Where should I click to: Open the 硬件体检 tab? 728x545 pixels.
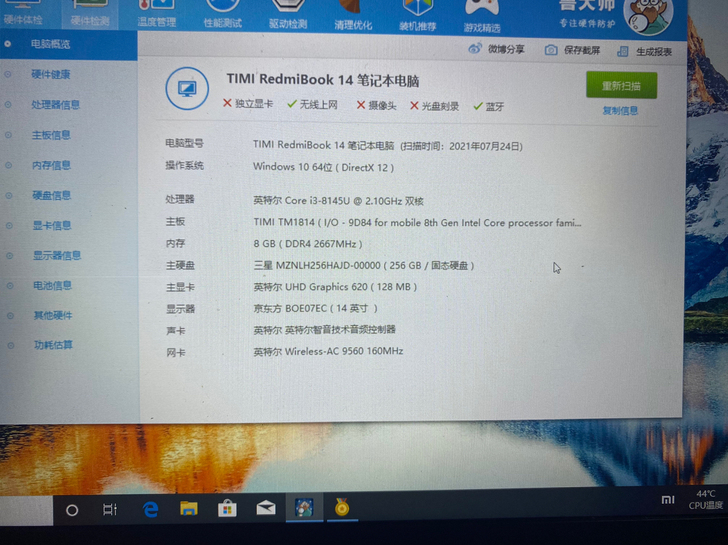coord(22,14)
